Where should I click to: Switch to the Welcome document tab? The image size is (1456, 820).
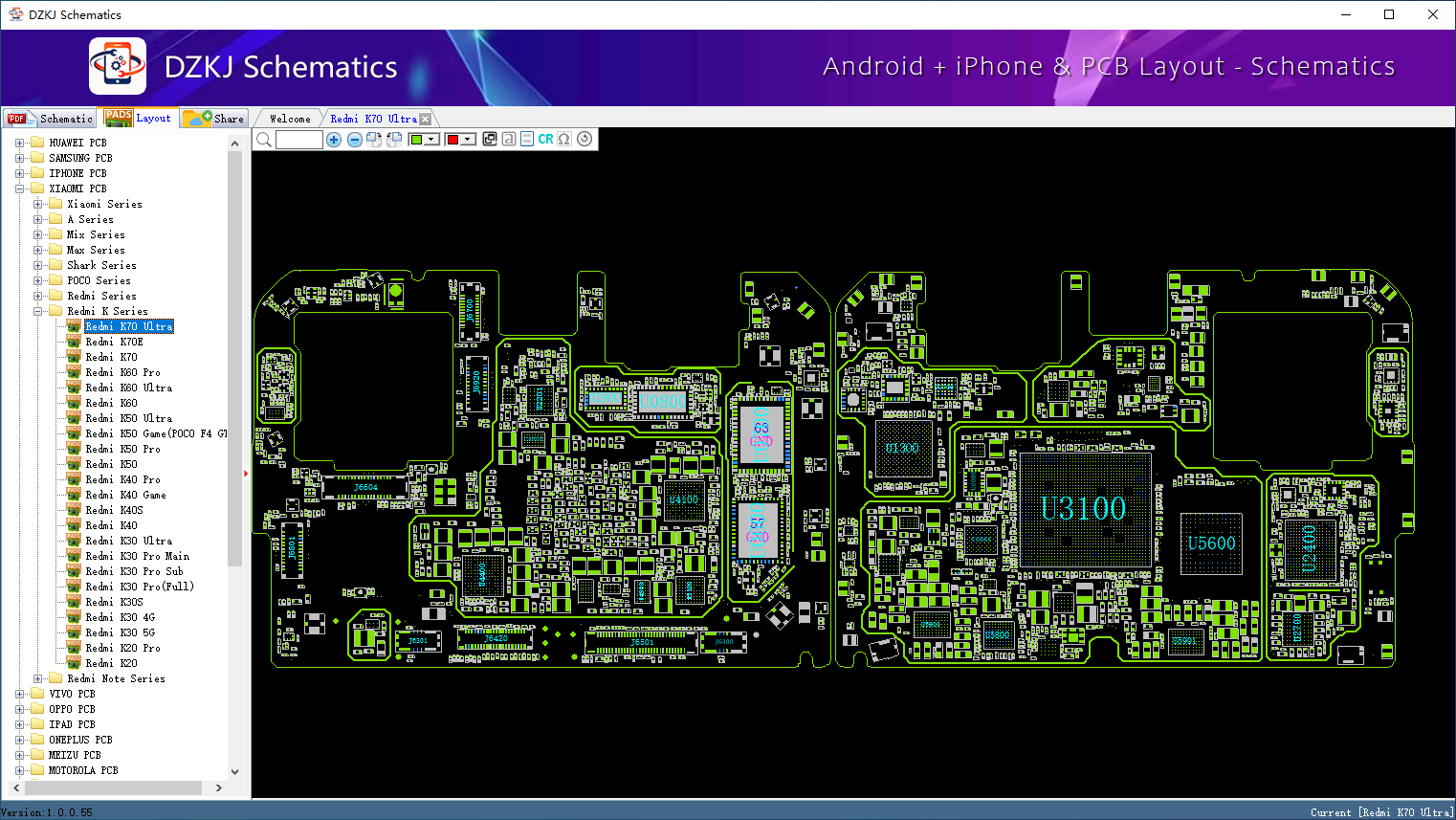[x=290, y=119]
